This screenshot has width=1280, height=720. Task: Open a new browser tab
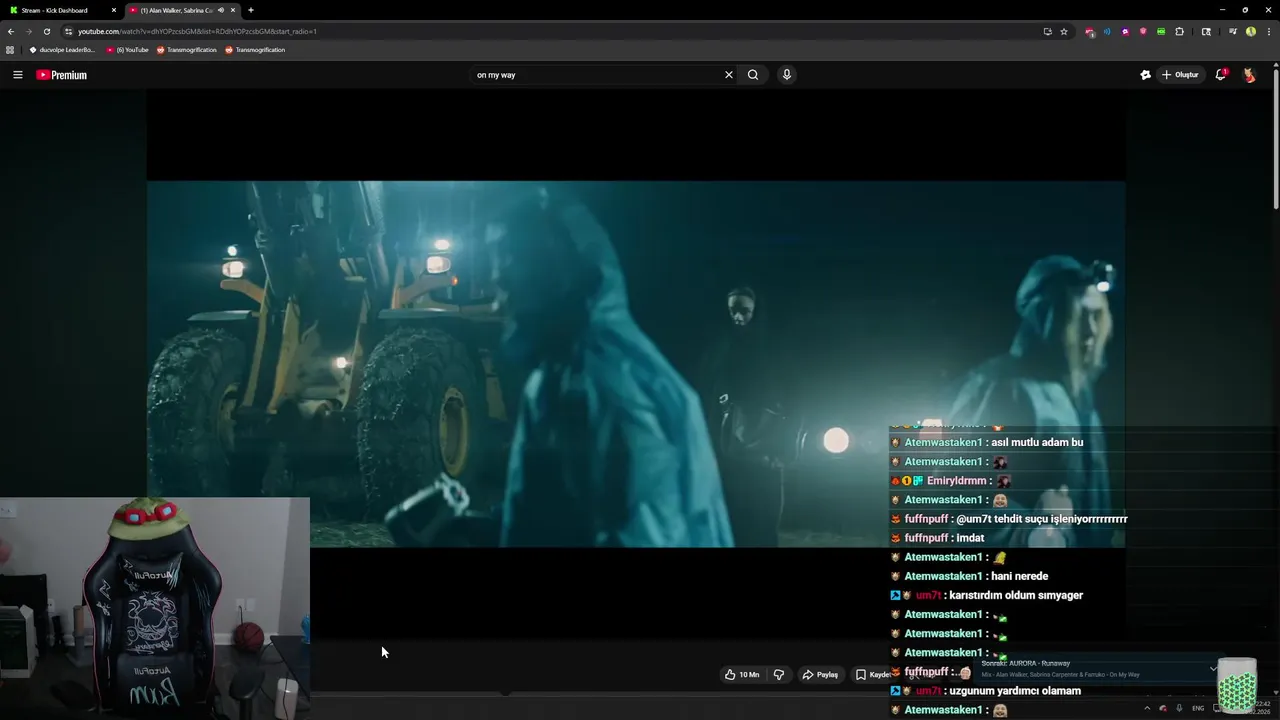coord(251,10)
